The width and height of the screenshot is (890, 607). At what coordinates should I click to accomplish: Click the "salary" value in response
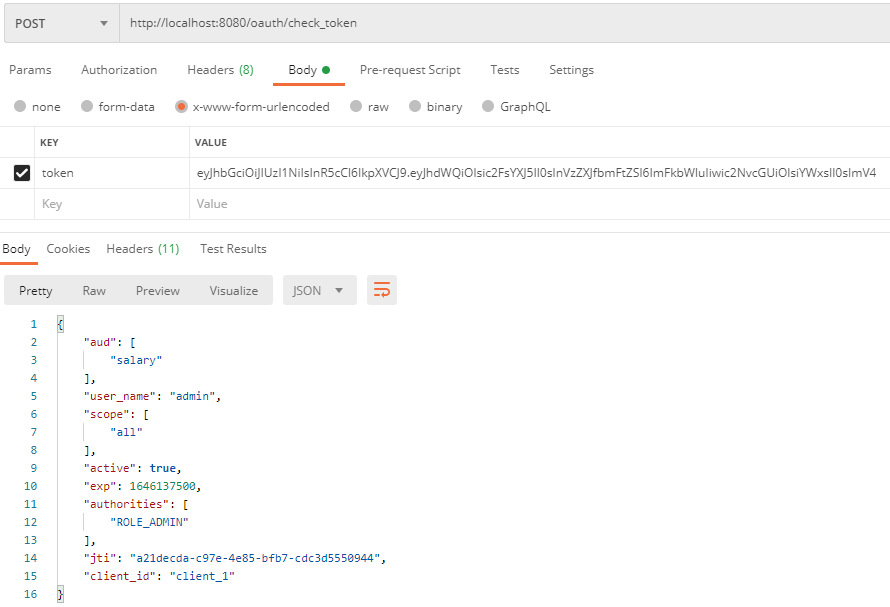(136, 360)
